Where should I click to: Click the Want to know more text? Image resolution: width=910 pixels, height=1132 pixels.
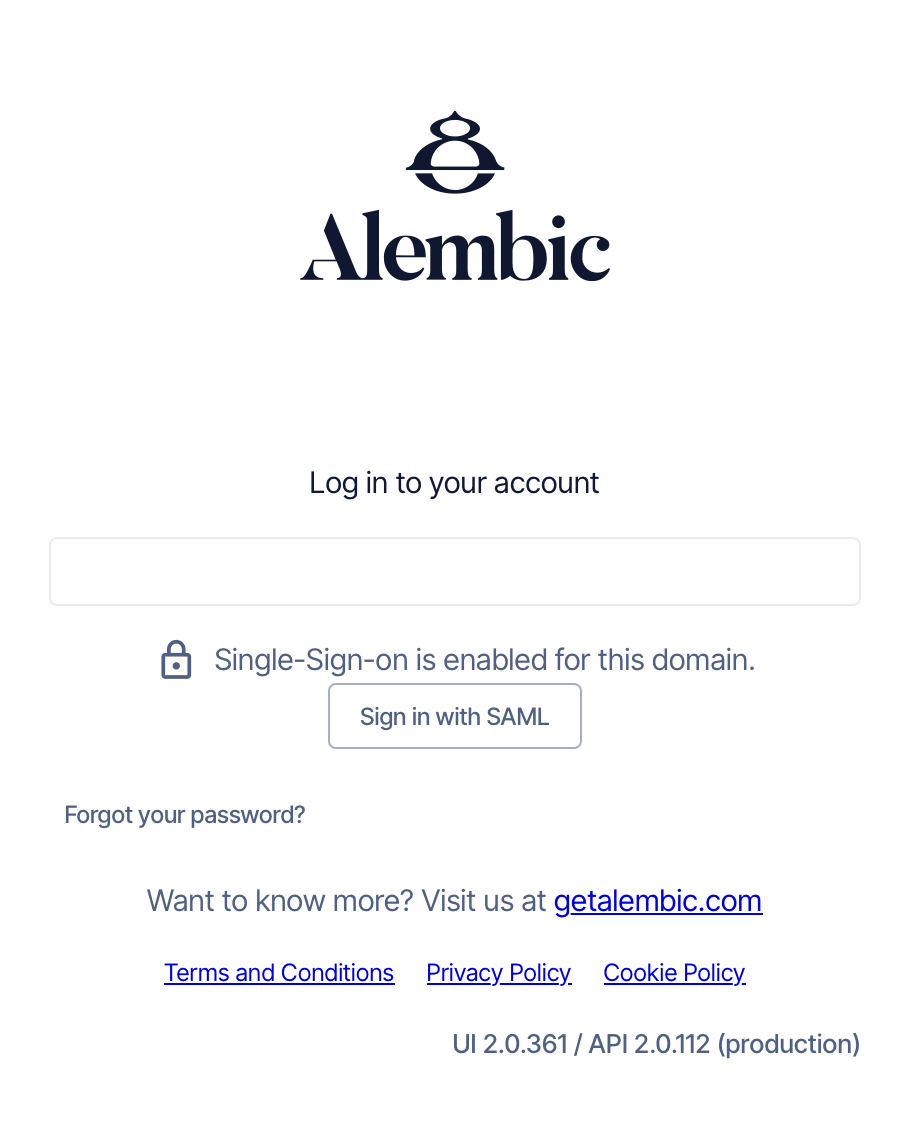click(x=280, y=901)
